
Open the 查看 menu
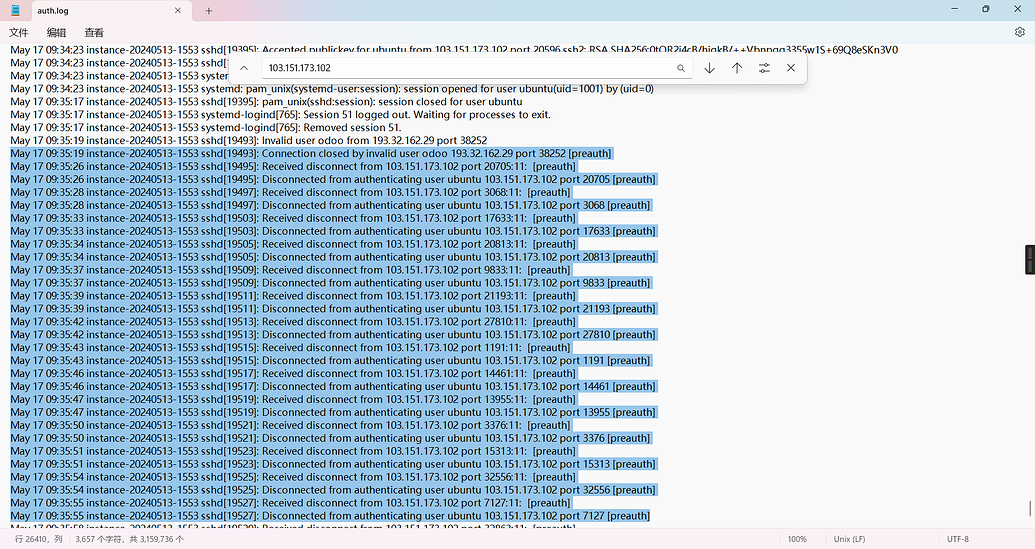point(94,32)
